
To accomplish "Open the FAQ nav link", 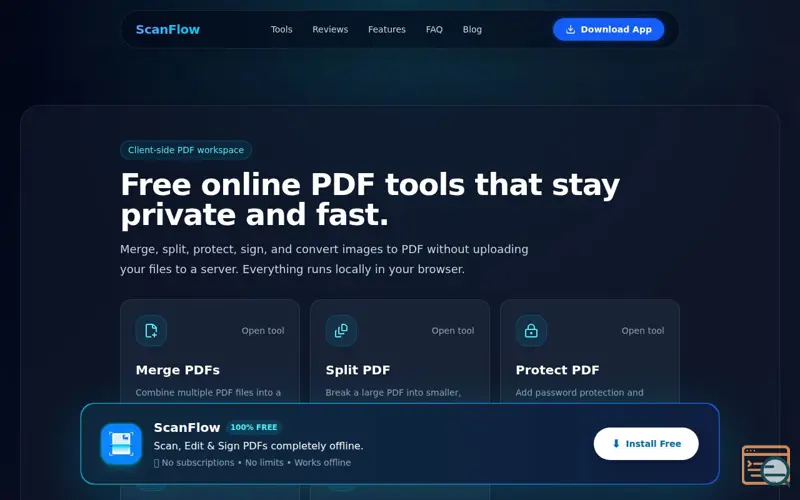I will (x=434, y=30).
